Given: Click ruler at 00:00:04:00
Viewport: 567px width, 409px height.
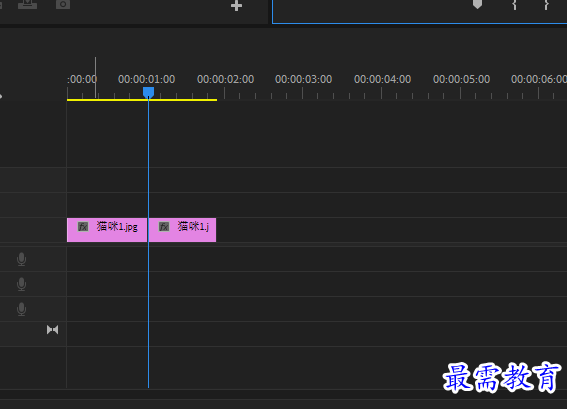Looking at the screenshot, I should (382, 79).
